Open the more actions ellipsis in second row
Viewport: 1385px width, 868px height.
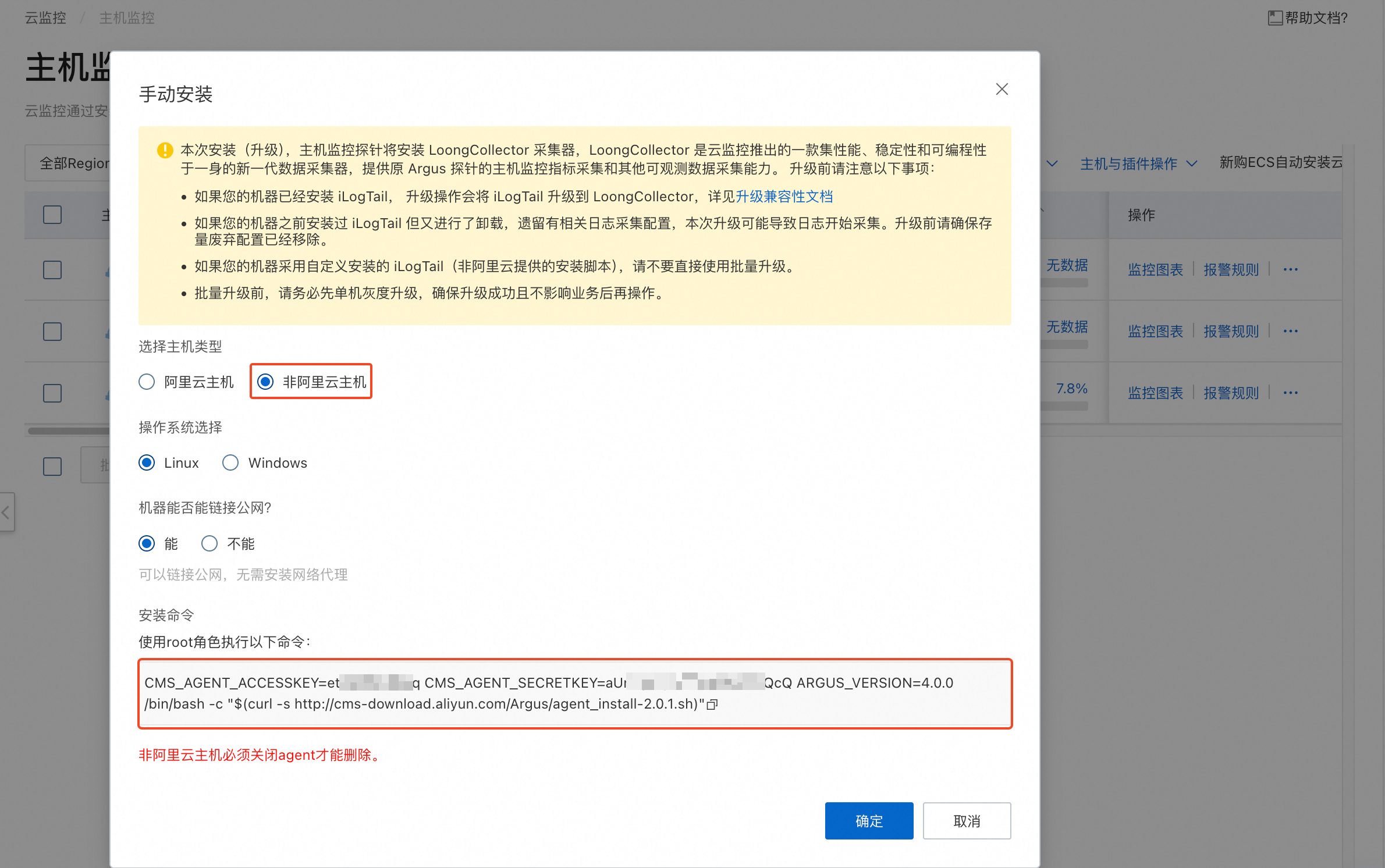1290,331
